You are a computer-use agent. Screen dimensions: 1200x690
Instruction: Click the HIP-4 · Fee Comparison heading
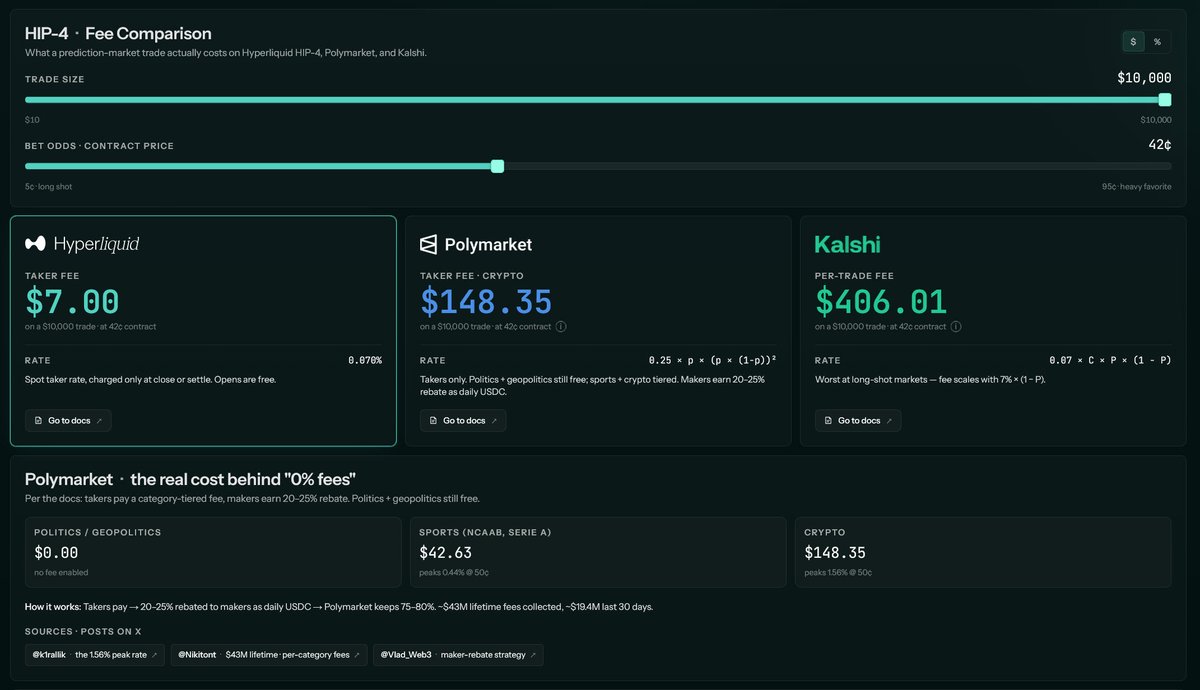pos(118,34)
